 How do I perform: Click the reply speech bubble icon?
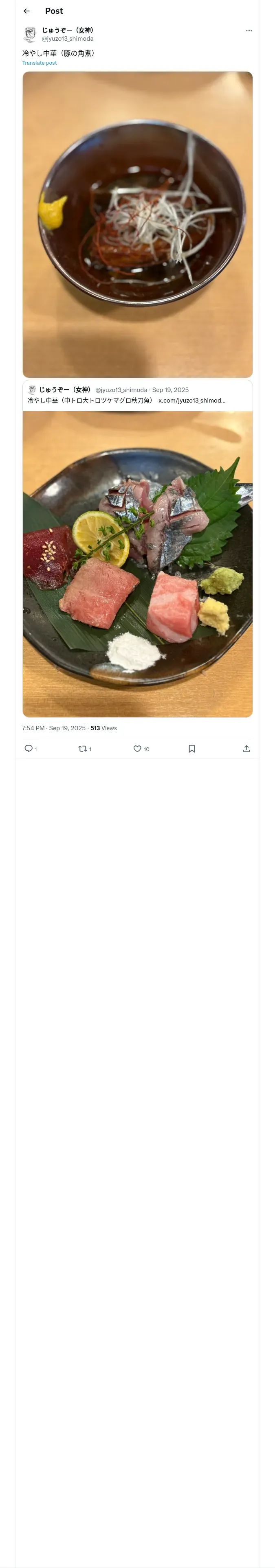pos(29,748)
